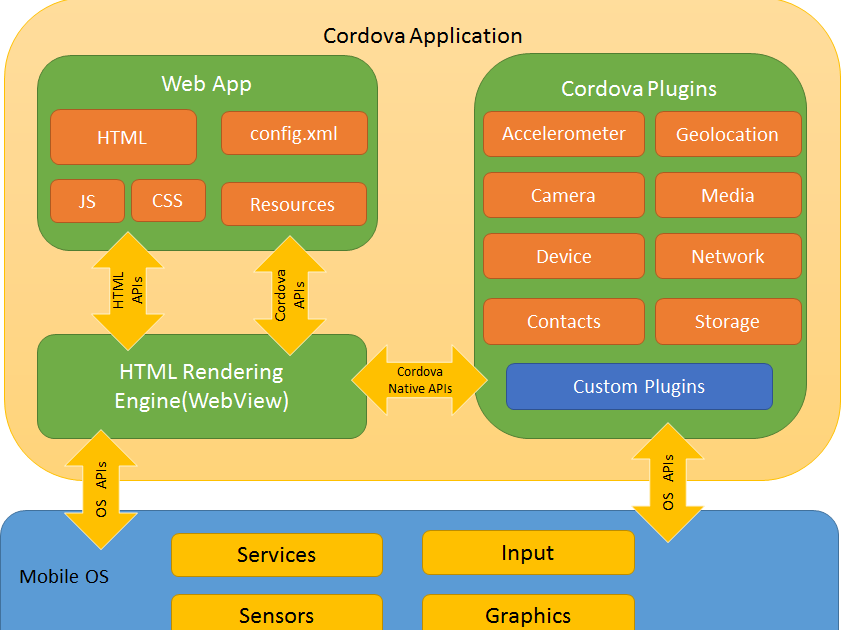Click the Network plugin block
843x630 pixels.
728,256
